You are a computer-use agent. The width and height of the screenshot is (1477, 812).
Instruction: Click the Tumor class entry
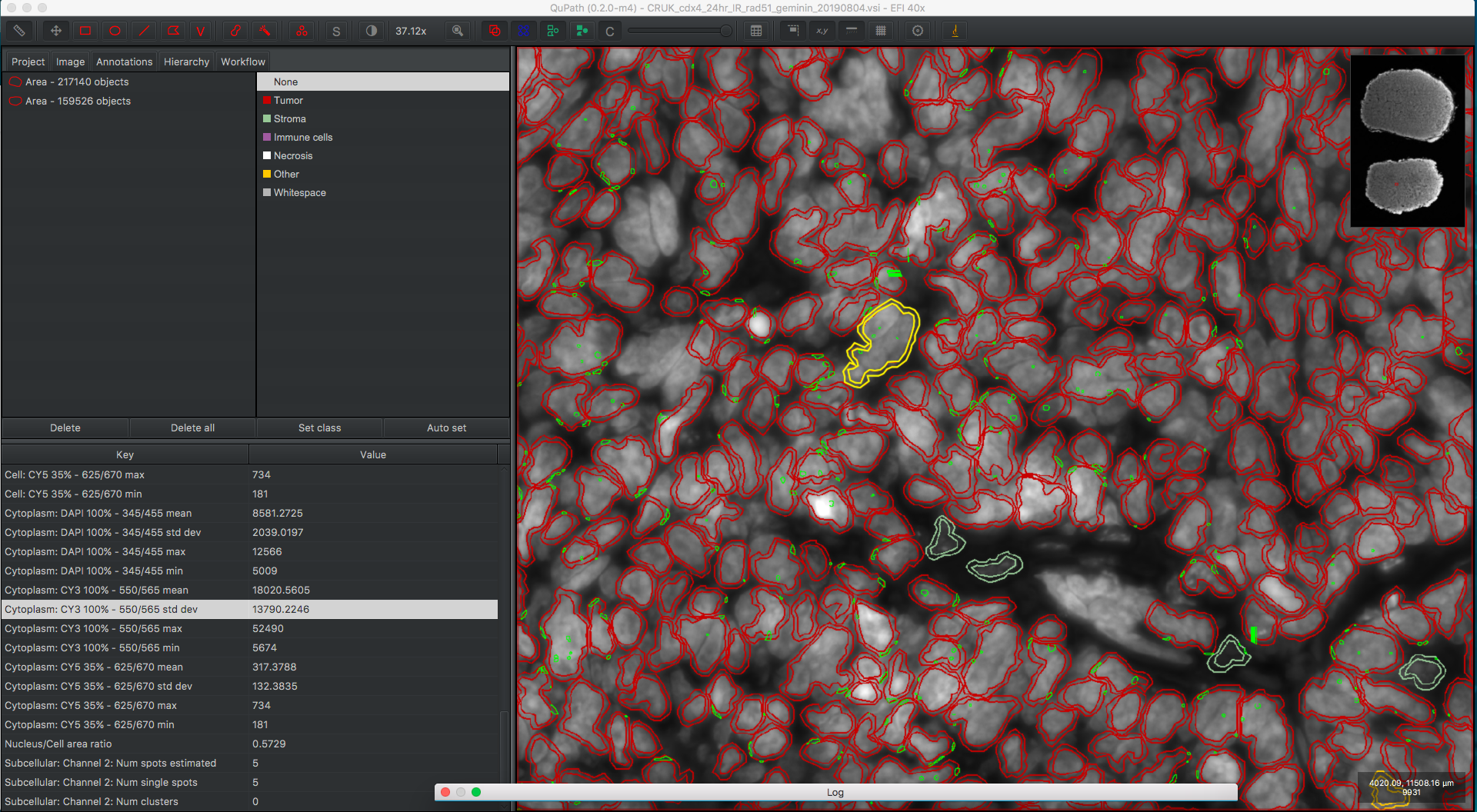pos(288,100)
